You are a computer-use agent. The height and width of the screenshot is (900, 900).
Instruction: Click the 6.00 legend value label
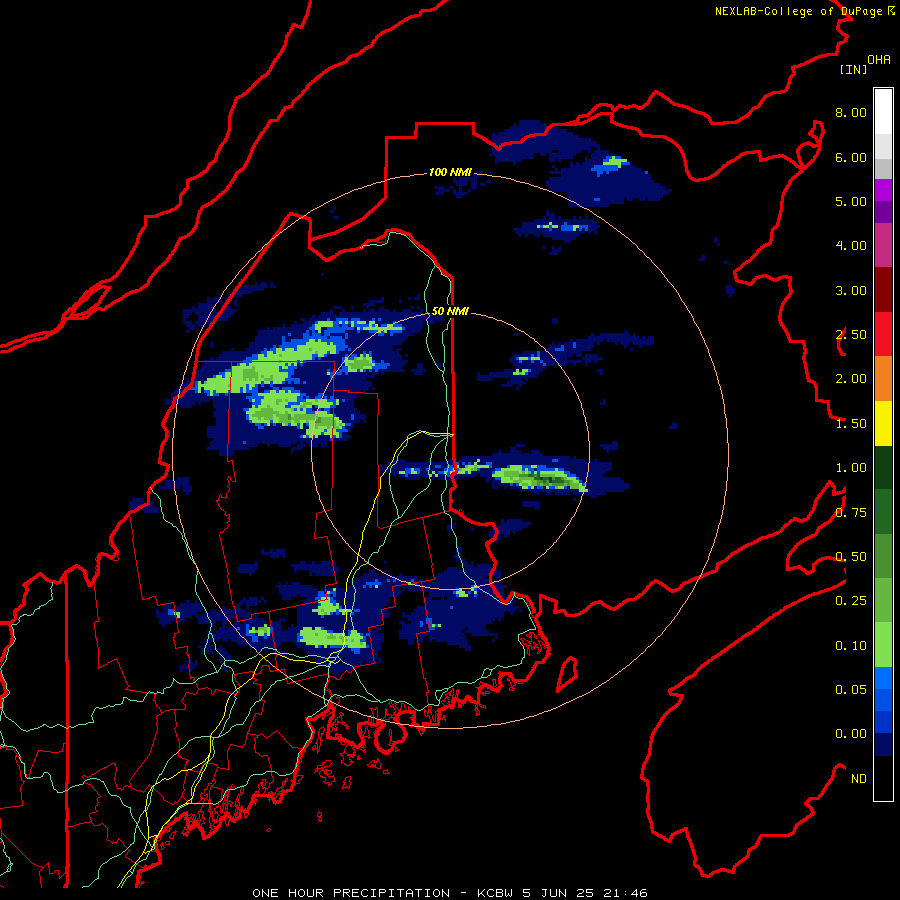[x=851, y=157]
